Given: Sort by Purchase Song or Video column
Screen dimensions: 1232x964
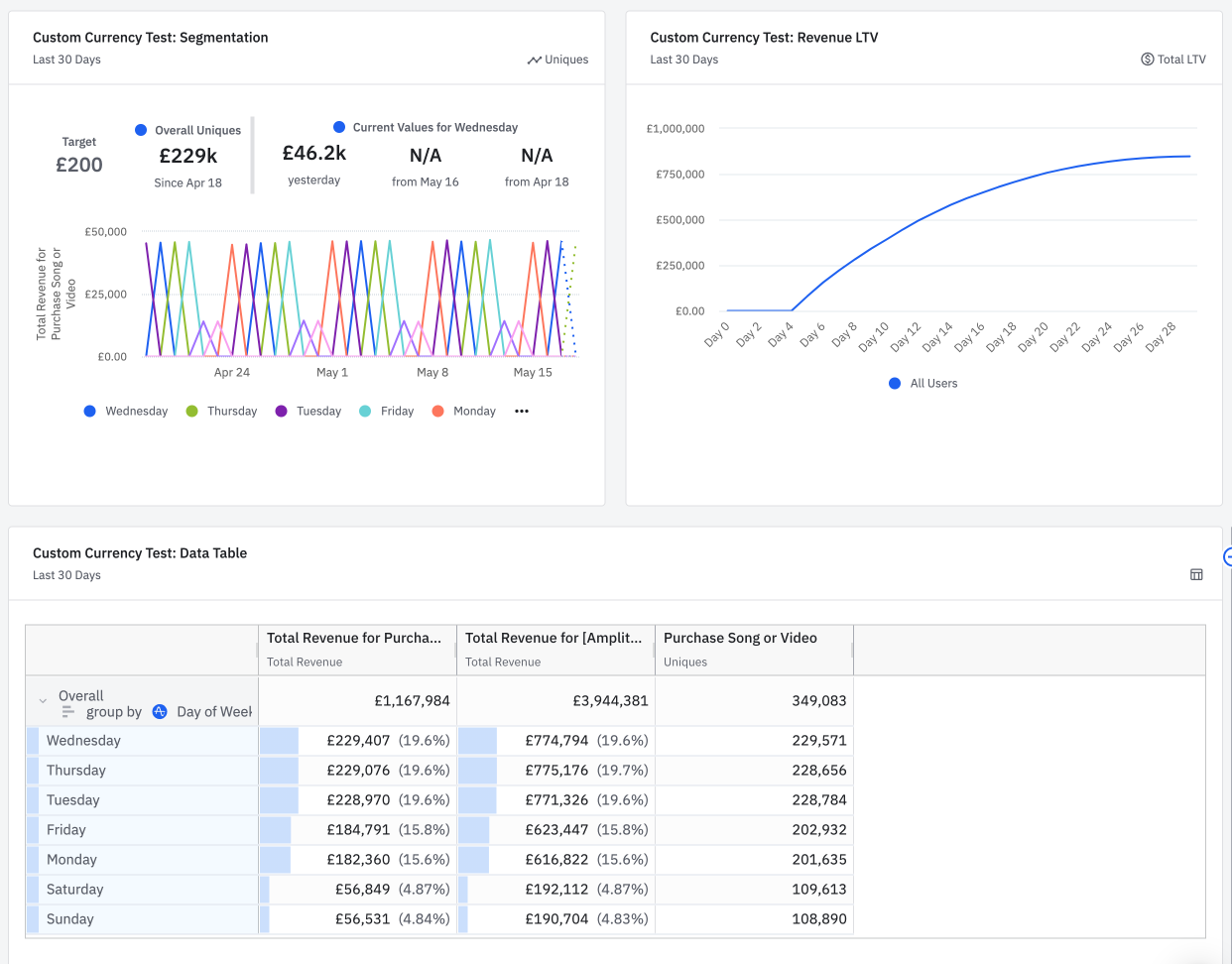Looking at the screenshot, I should pyautogui.click(x=740, y=639).
